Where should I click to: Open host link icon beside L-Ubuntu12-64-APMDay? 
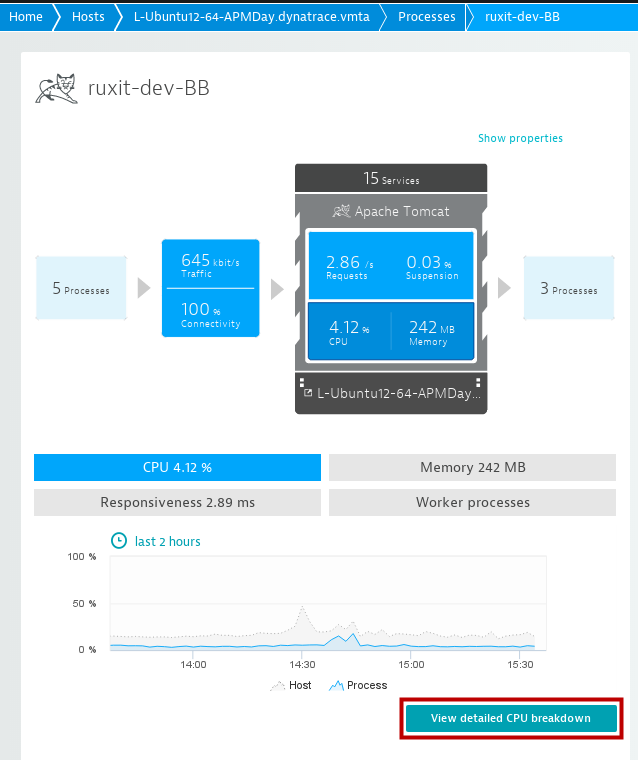[x=308, y=393]
